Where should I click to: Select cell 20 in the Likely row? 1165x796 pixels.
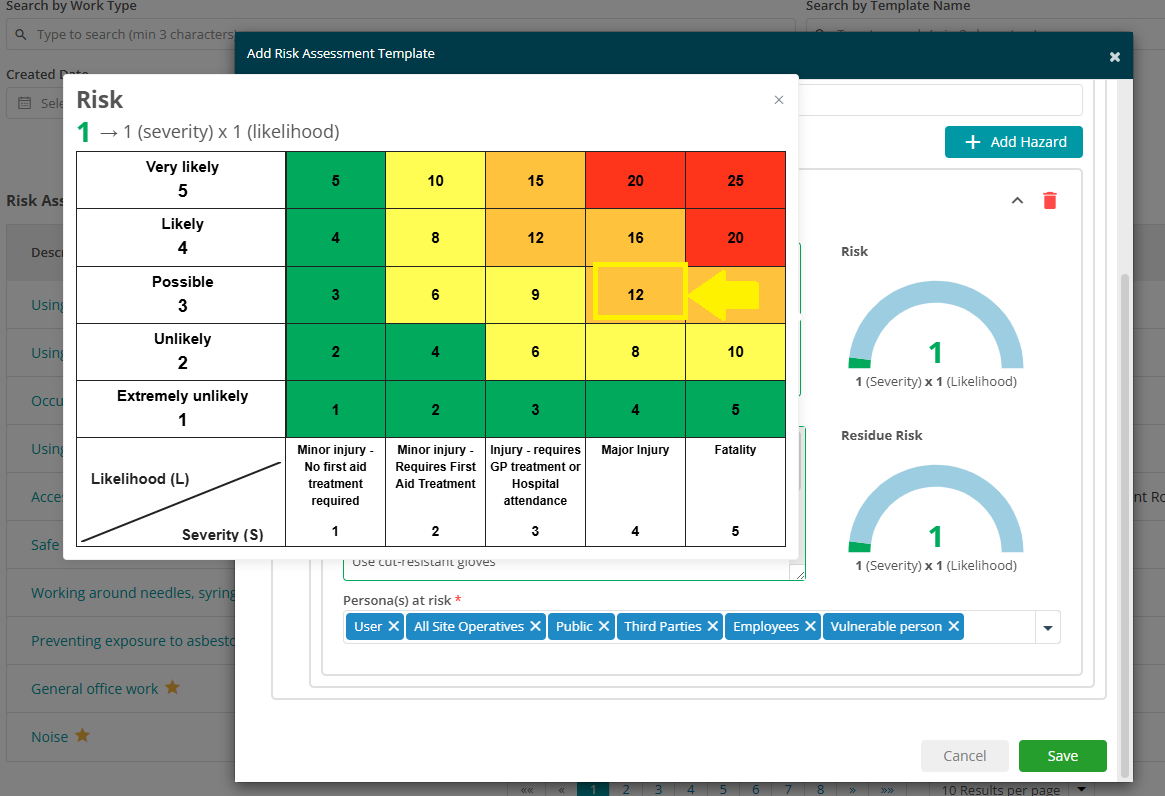tap(736, 238)
